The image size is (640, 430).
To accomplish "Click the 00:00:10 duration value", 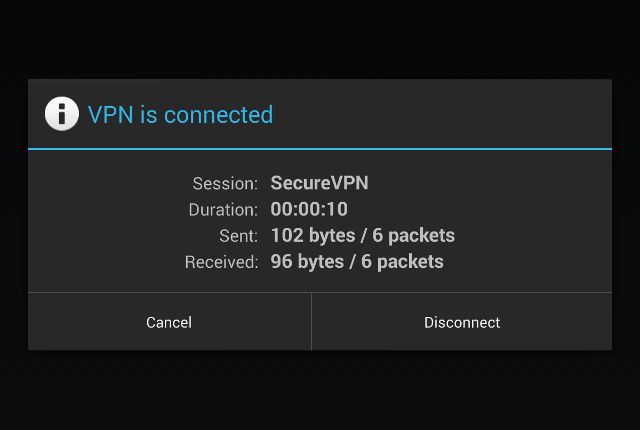I will pyautogui.click(x=309, y=210).
